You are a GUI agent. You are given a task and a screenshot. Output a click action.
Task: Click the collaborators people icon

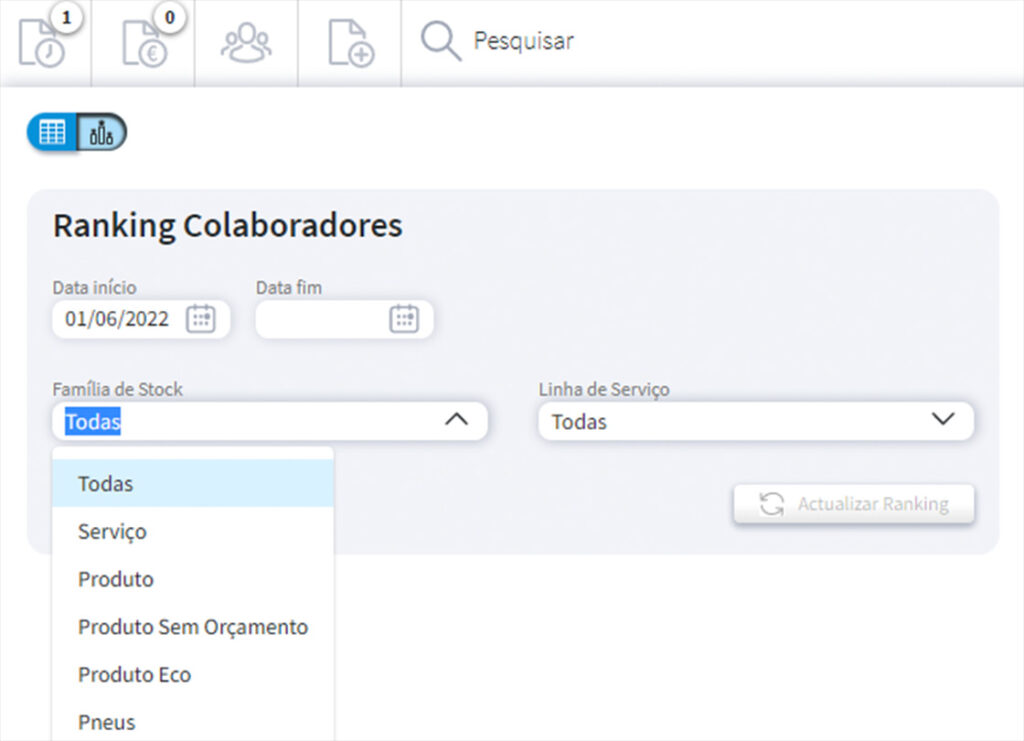tap(246, 42)
